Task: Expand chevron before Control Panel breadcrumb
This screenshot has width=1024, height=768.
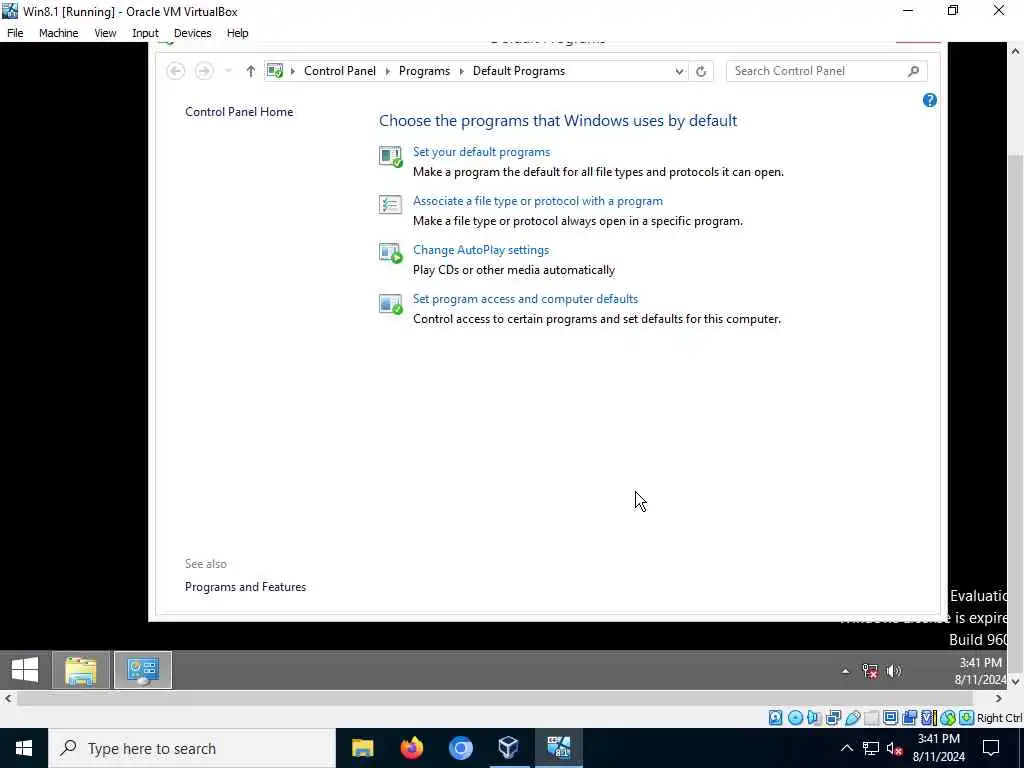Action: pyautogui.click(x=293, y=71)
